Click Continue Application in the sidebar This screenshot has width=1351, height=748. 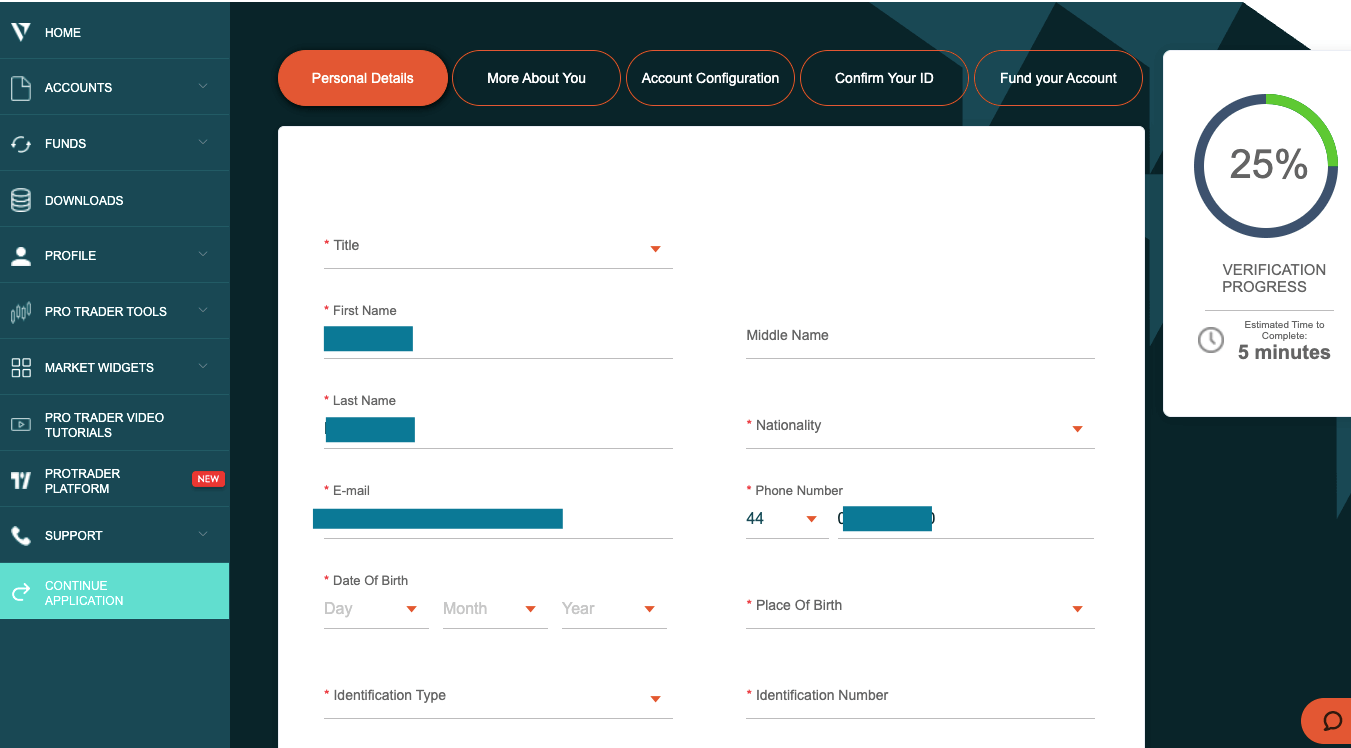pos(114,591)
